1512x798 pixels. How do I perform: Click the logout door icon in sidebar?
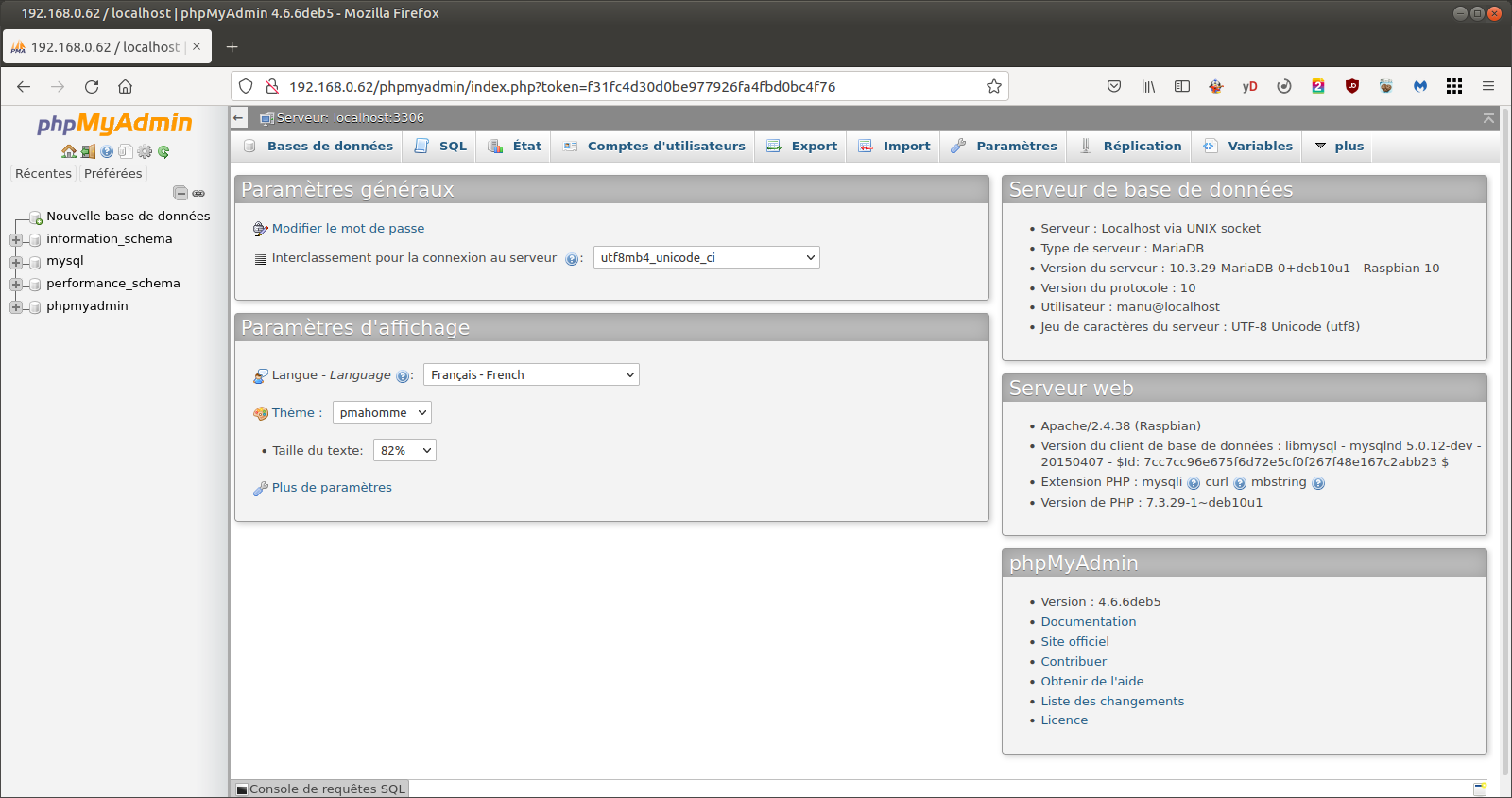pos(88,151)
